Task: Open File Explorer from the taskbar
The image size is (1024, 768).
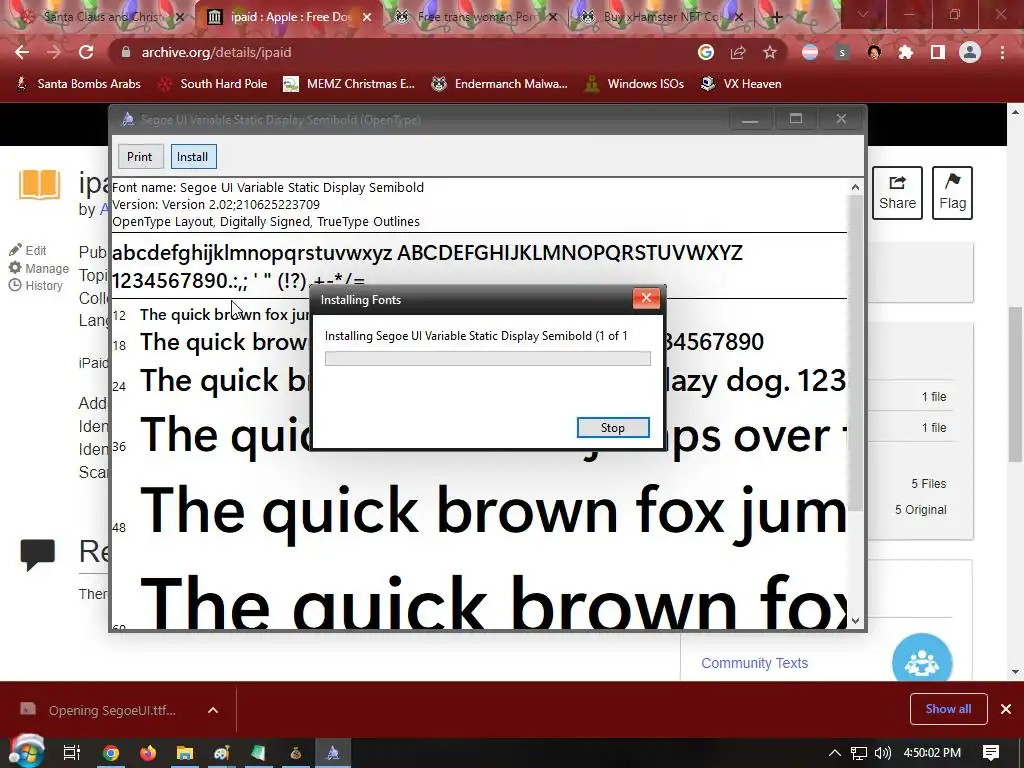Action: coord(185,753)
